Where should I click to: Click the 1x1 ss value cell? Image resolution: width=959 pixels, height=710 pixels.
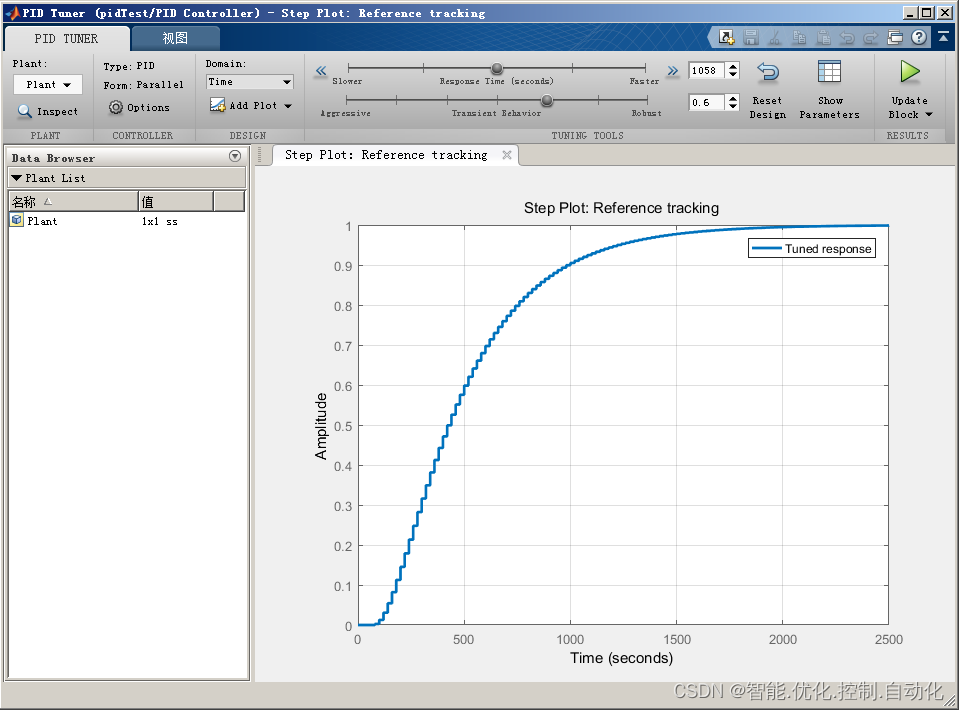click(x=160, y=221)
